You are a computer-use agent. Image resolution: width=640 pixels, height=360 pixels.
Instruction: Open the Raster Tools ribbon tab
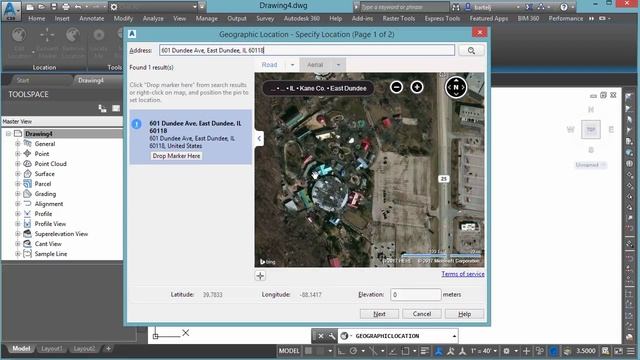point(398,18)
